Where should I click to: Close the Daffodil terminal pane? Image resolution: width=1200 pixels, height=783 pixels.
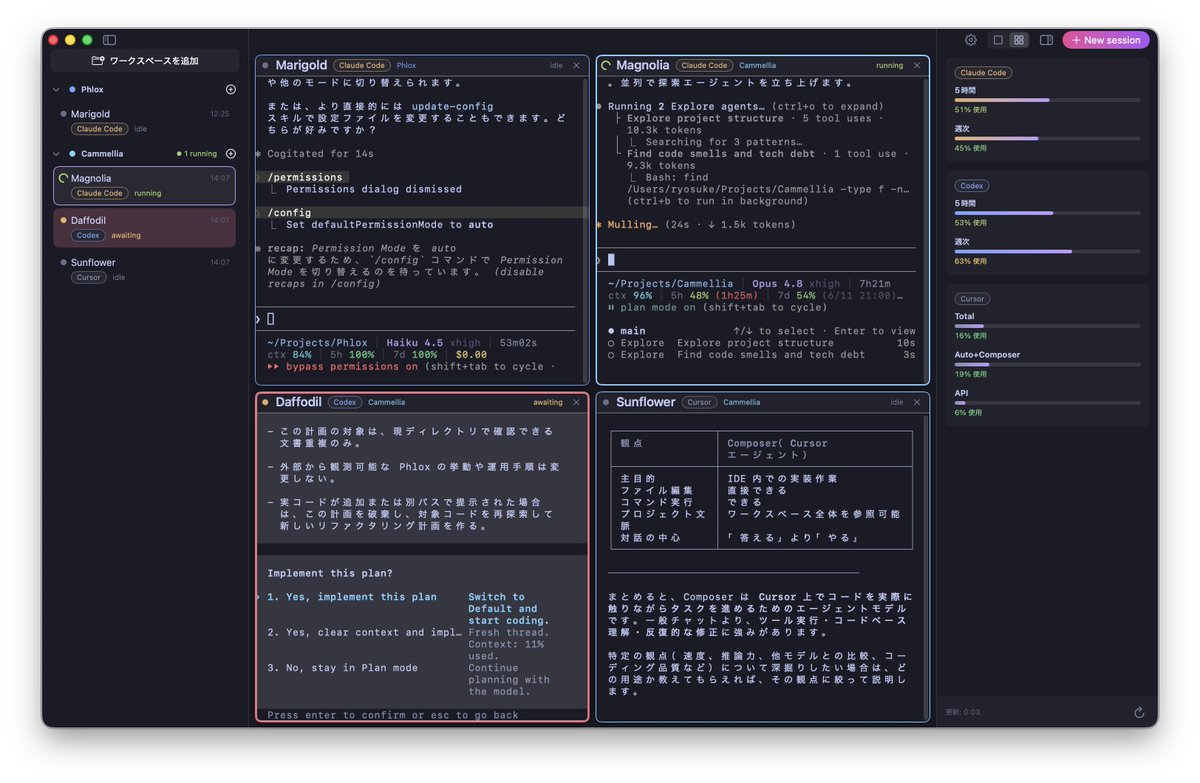[x=576, y=402]
